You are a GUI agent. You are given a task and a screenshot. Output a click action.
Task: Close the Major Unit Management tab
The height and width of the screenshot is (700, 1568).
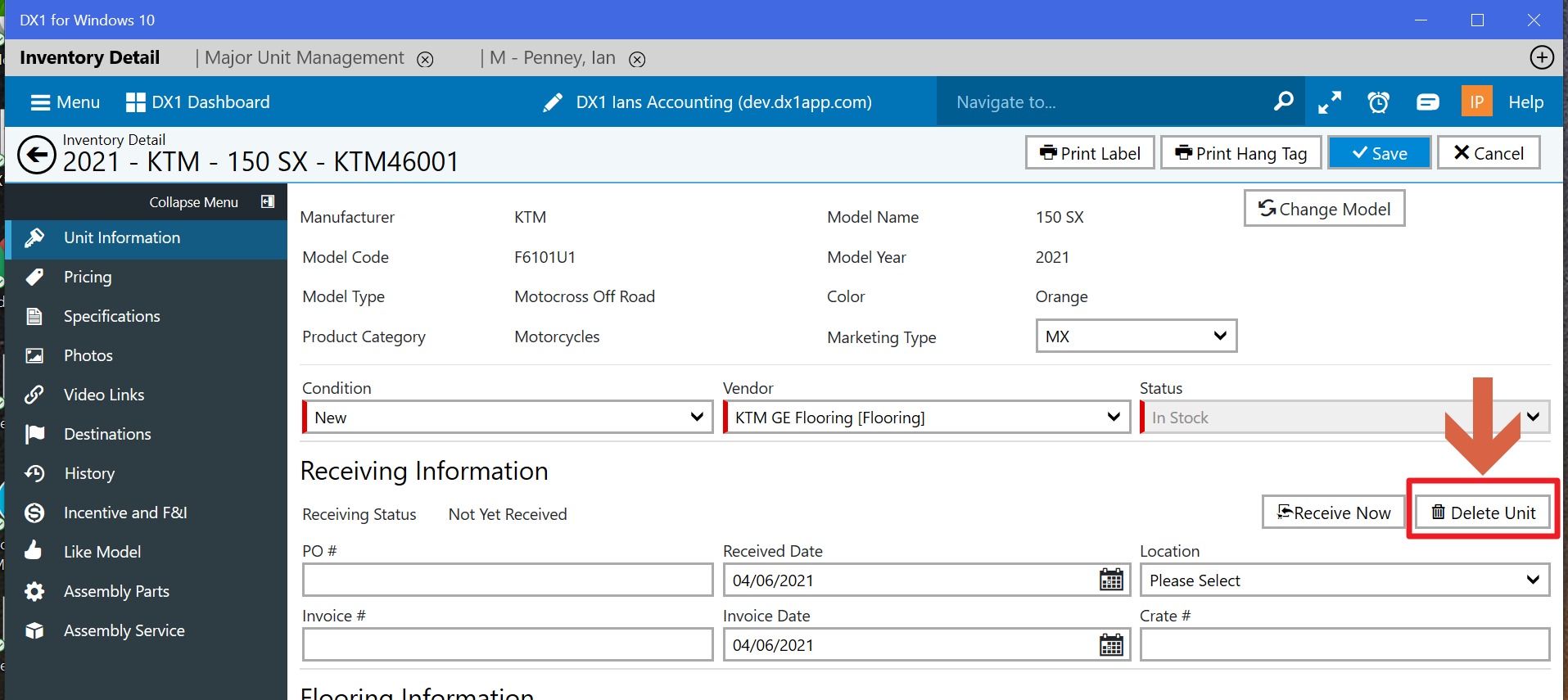[425, 59]
